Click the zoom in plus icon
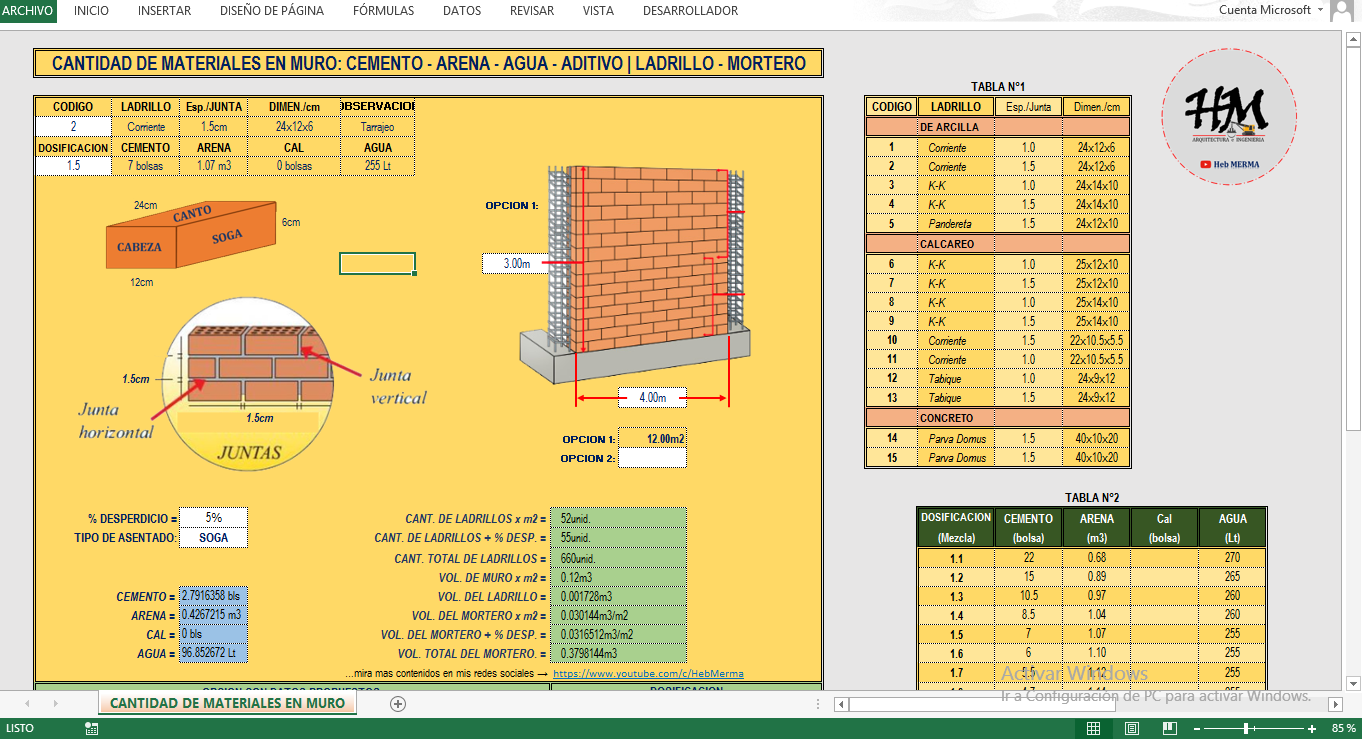Image resolution: width=1362 pixels, height=739 pixels. pyautogui.click(x=1312, y=728)
